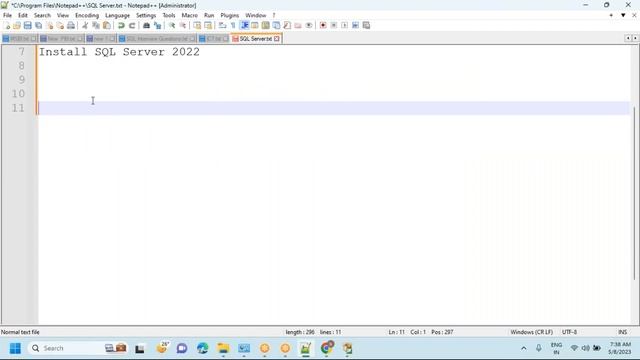Open the File menu
The image size is (640, 360).
[x=7, y=16]
